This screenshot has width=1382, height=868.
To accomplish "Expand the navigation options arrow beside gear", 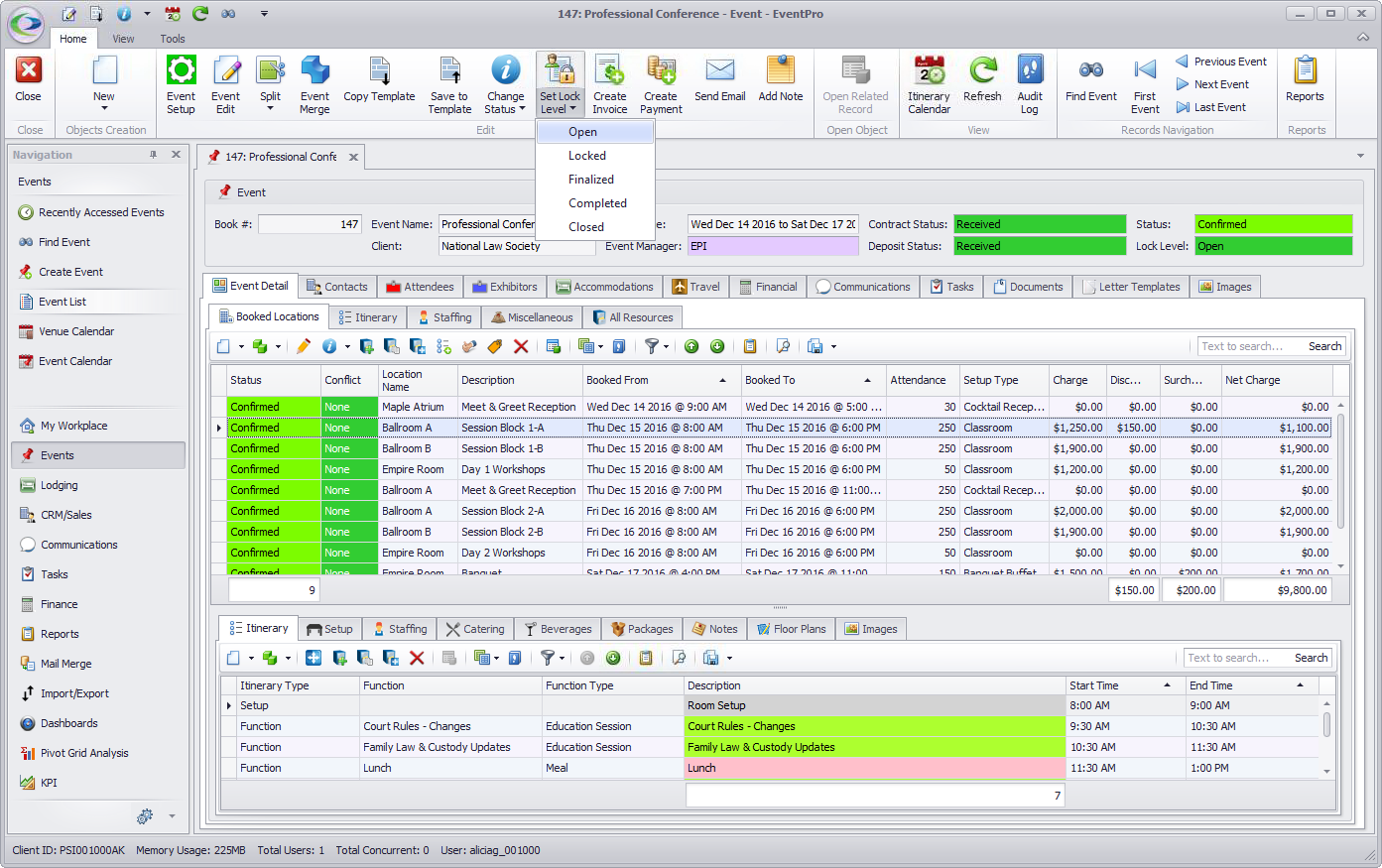I will (172, 816).
